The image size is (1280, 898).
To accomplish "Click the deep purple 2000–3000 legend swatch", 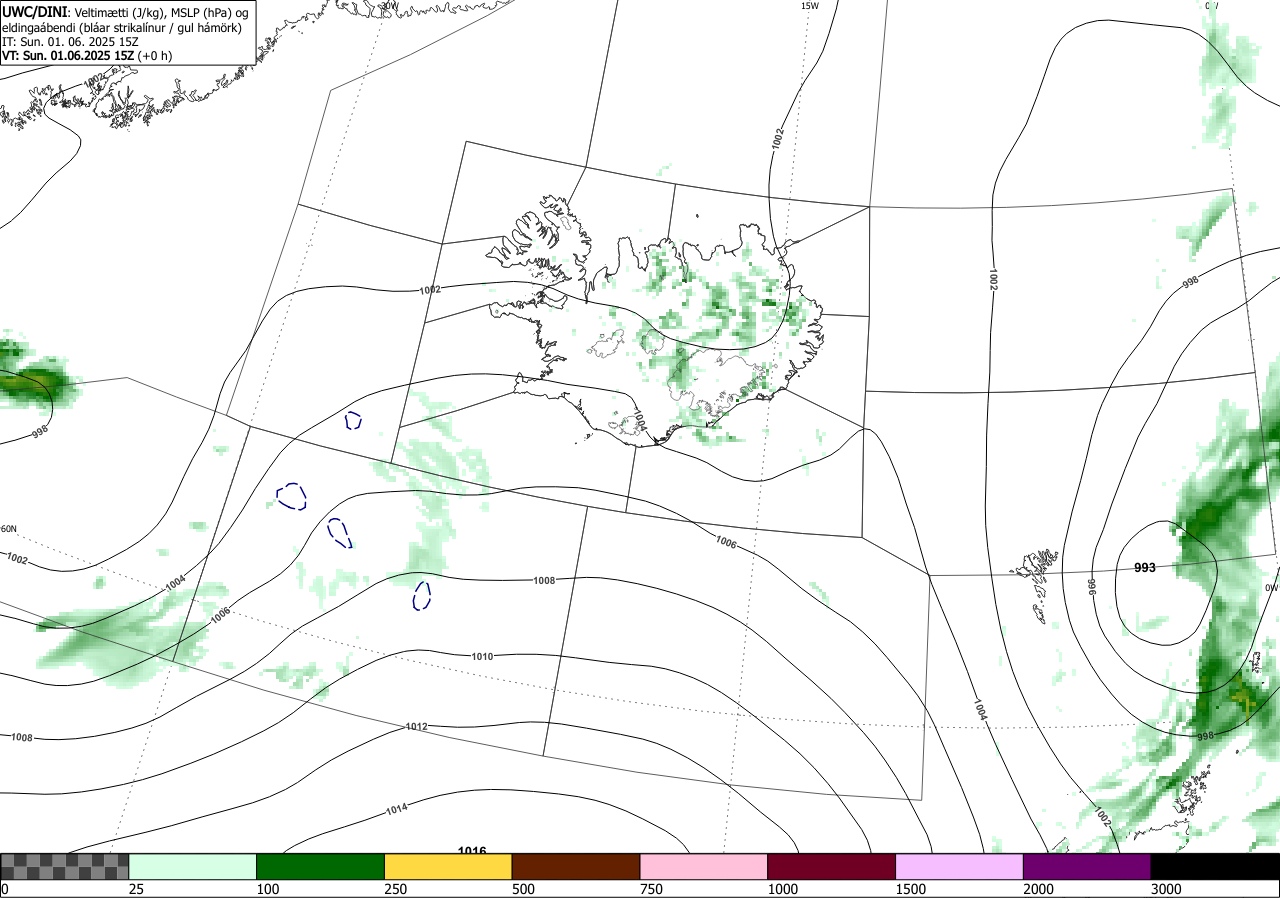I will [x=1087, y=867].
